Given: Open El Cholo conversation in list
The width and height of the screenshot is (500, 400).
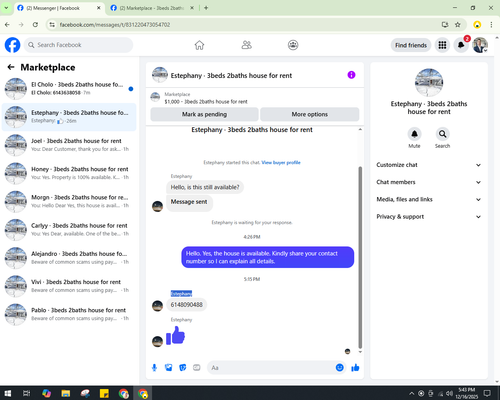Looking at the screenshot, I should pos(69,89).
